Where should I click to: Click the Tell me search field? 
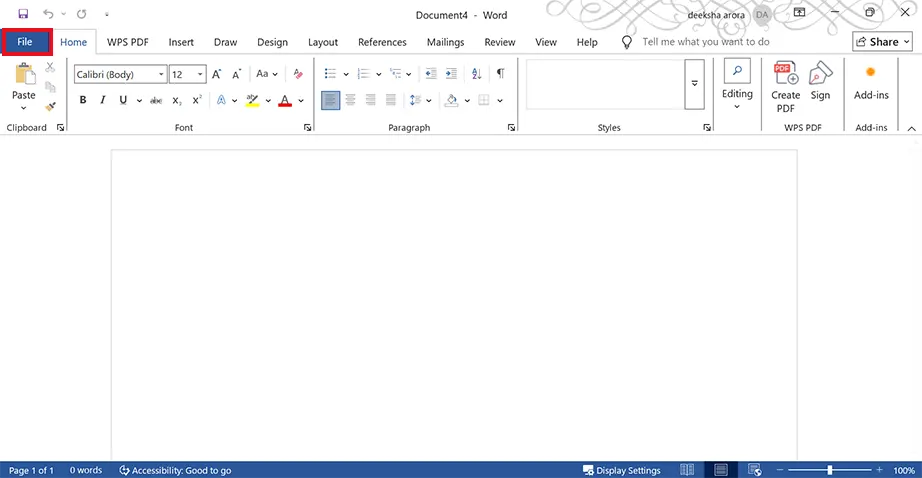(706, 42)
